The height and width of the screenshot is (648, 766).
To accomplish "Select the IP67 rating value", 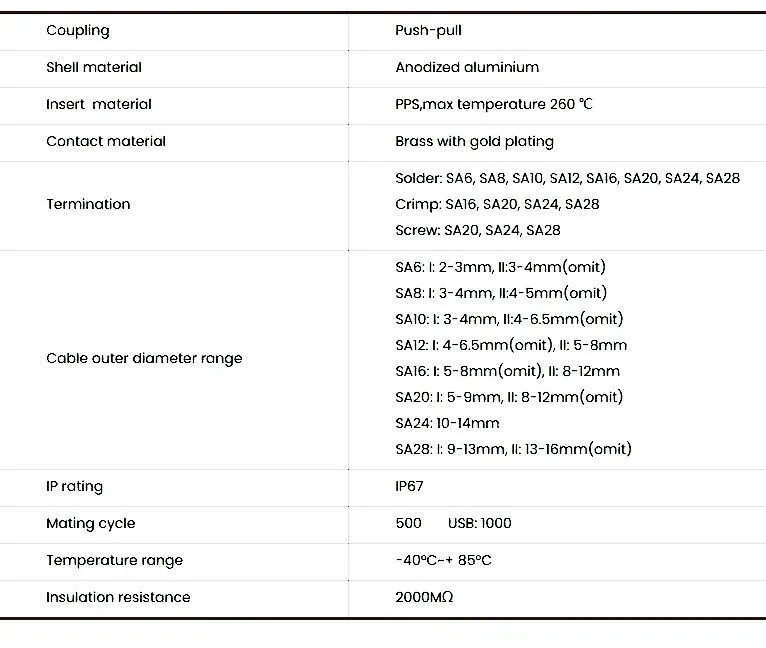I will 409,486.
